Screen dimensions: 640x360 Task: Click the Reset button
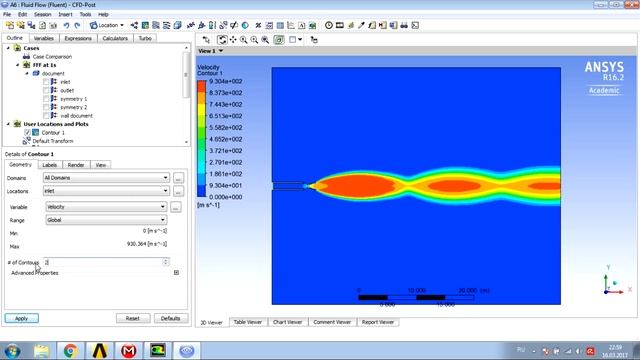[133, 318]
